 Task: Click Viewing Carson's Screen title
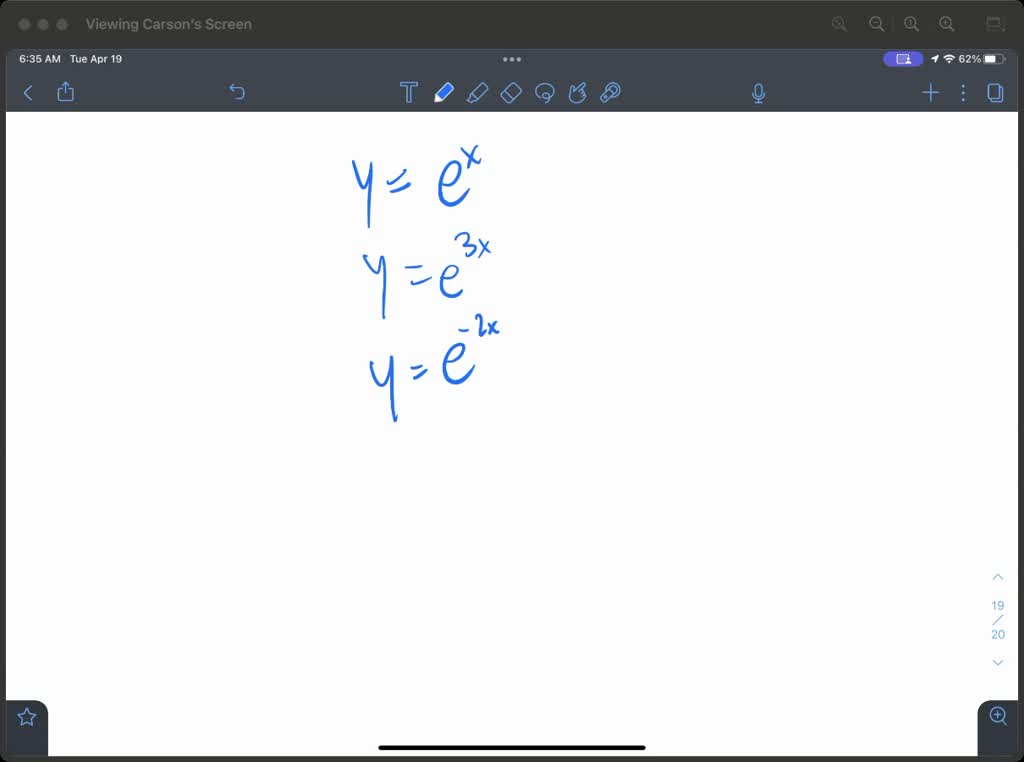click(168, 24)
